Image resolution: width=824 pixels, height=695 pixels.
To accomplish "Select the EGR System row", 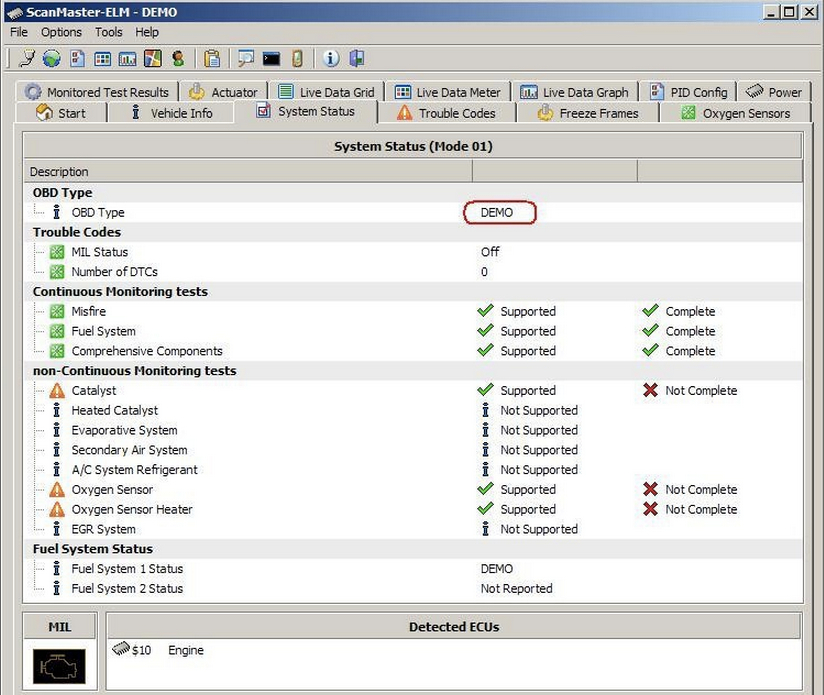I will 413,529.
